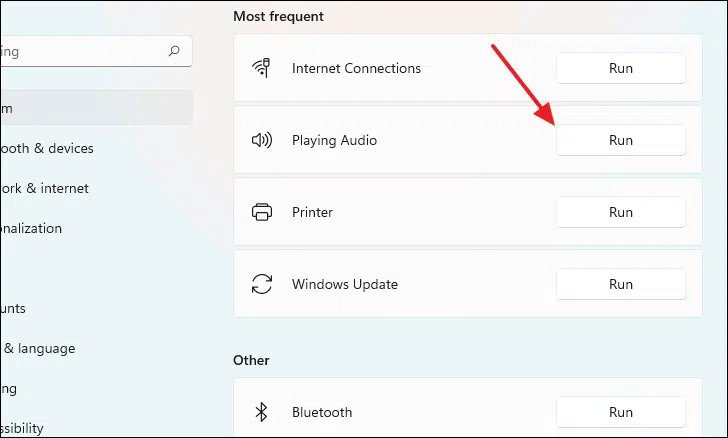Click the Printer label text
Viewport: 728px width, 438px height.
[x=312, y=212]
